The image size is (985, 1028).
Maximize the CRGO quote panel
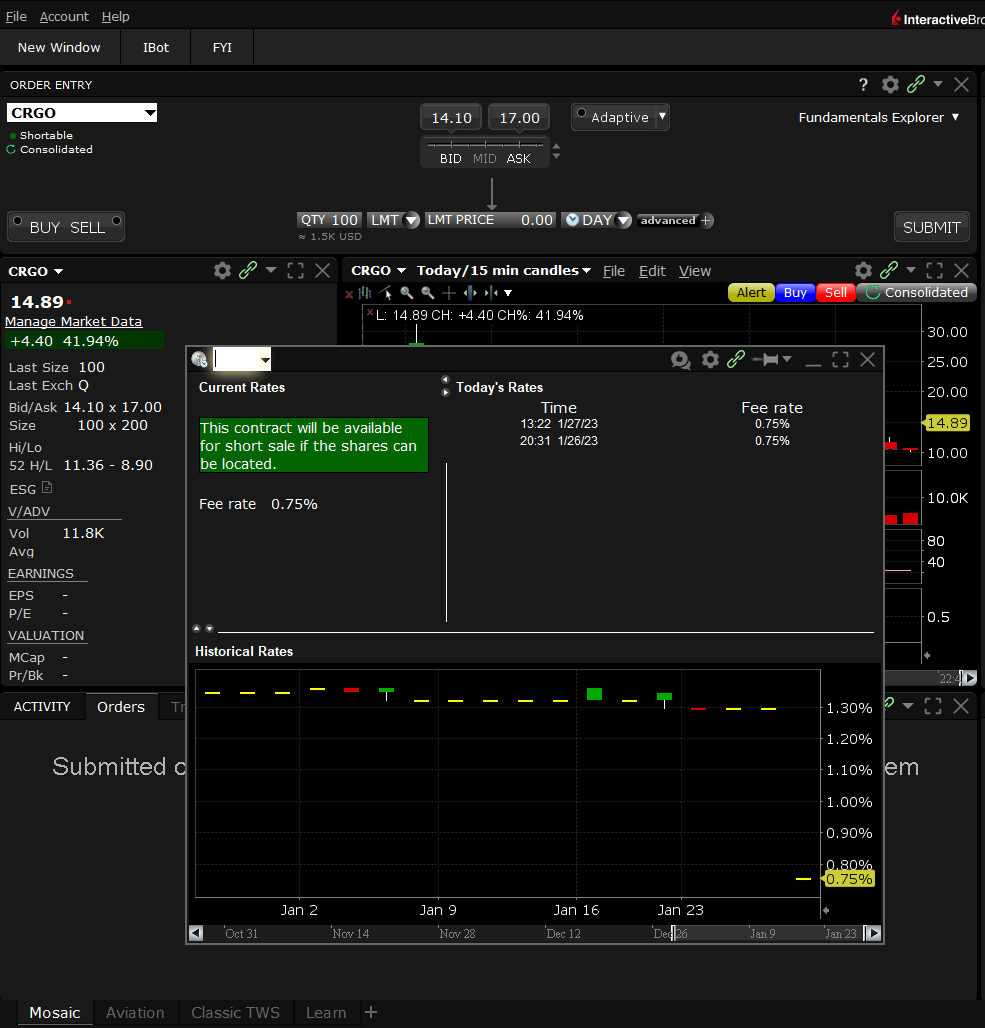296,271
